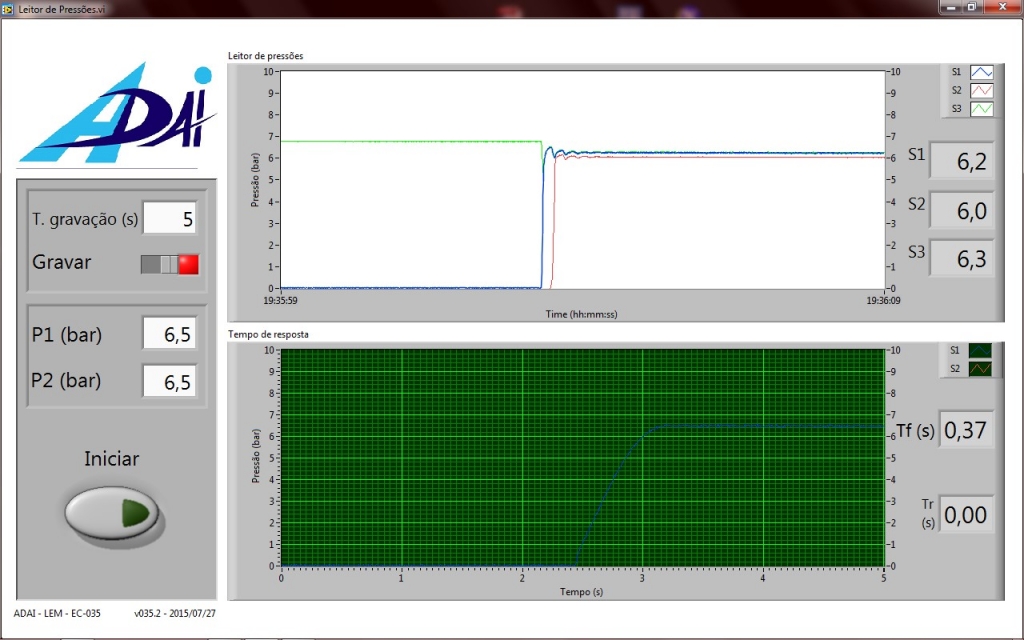
Task: Click the 19:35:59 start time axis label
Action: (281, 299)
